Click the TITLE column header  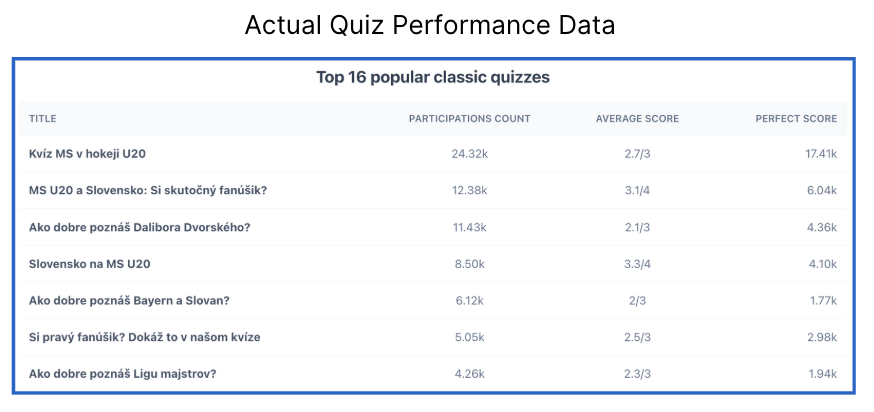tap(42, 119)
